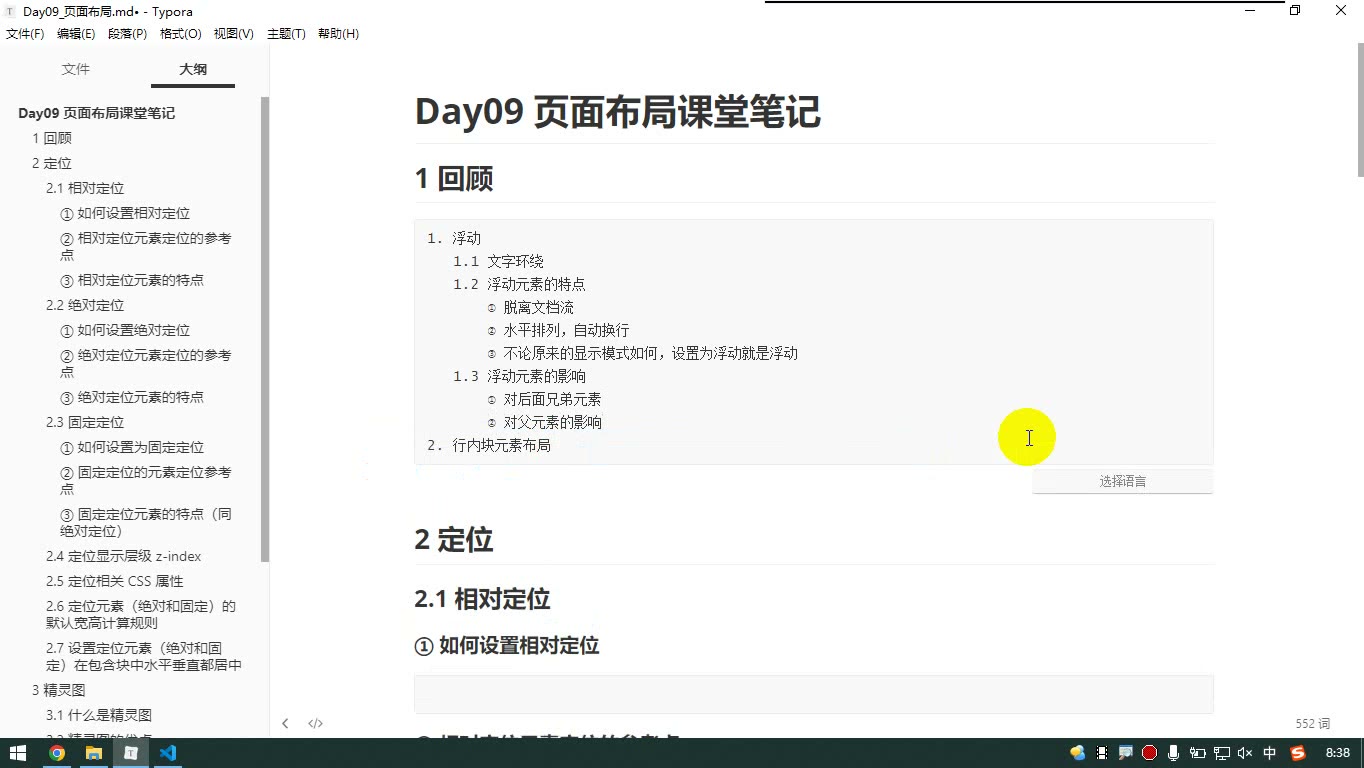This screenshot has height=768, width=1364.
Task: Open the 格式(O) menu
Action: [181, 34]
